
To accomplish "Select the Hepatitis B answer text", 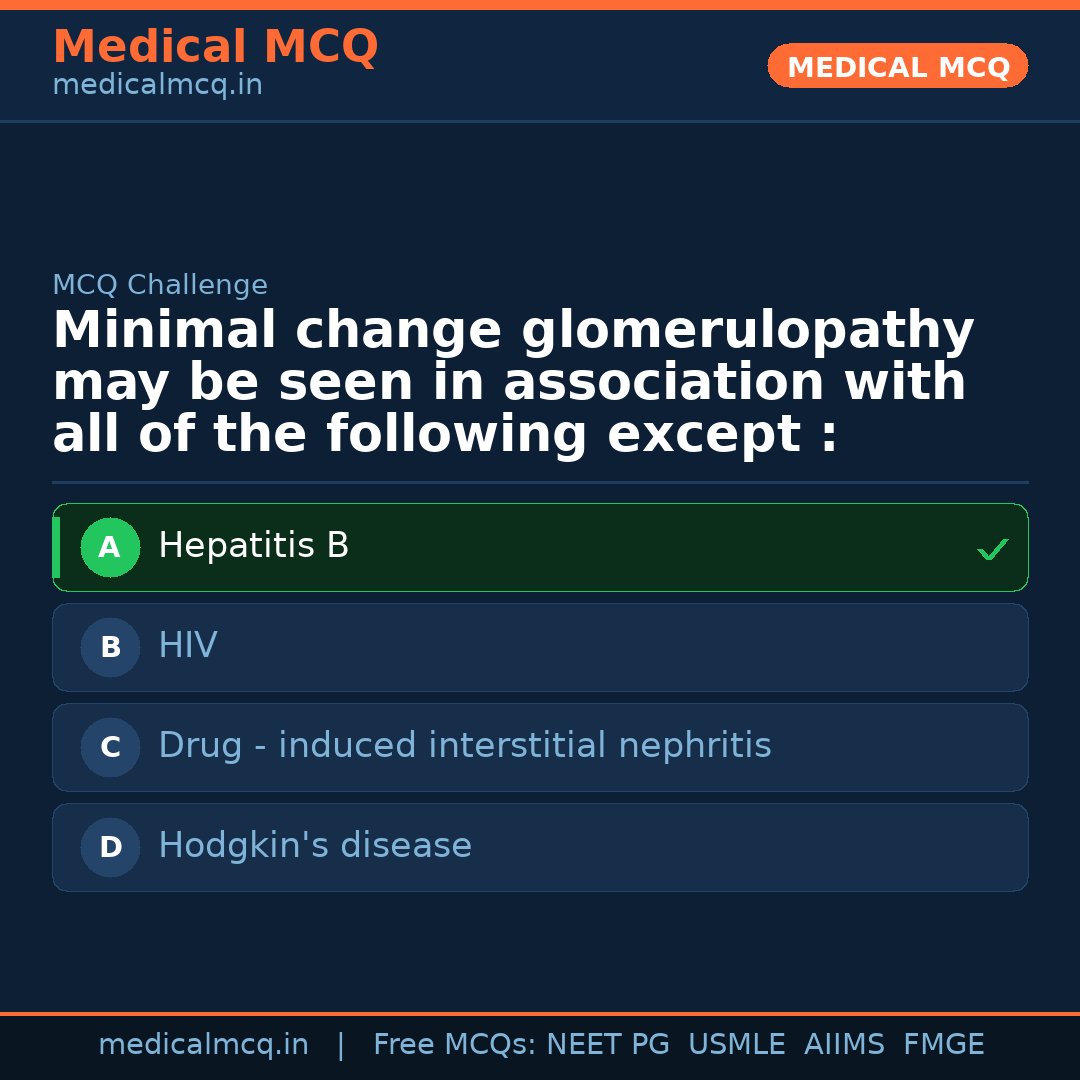I will click(253, 546).
